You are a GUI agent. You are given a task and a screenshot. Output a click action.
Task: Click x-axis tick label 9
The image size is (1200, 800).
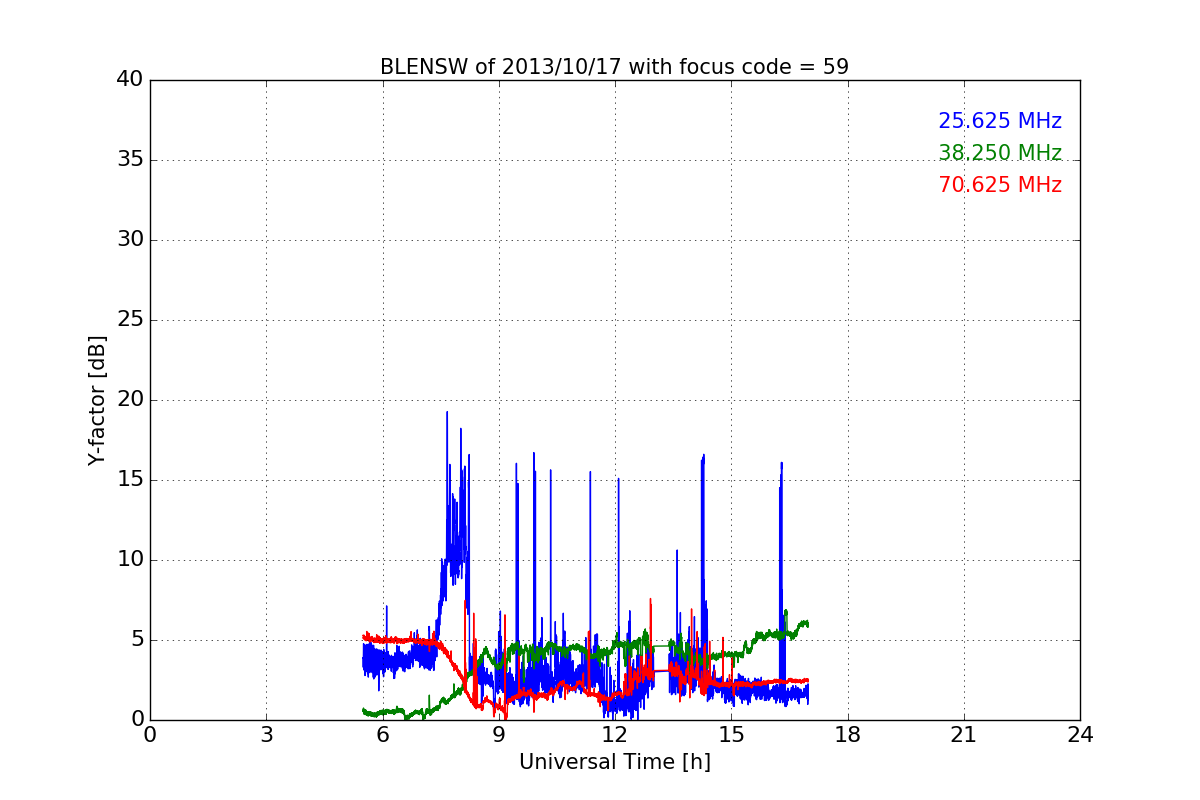pyautogui.click(x=499, y=735)
